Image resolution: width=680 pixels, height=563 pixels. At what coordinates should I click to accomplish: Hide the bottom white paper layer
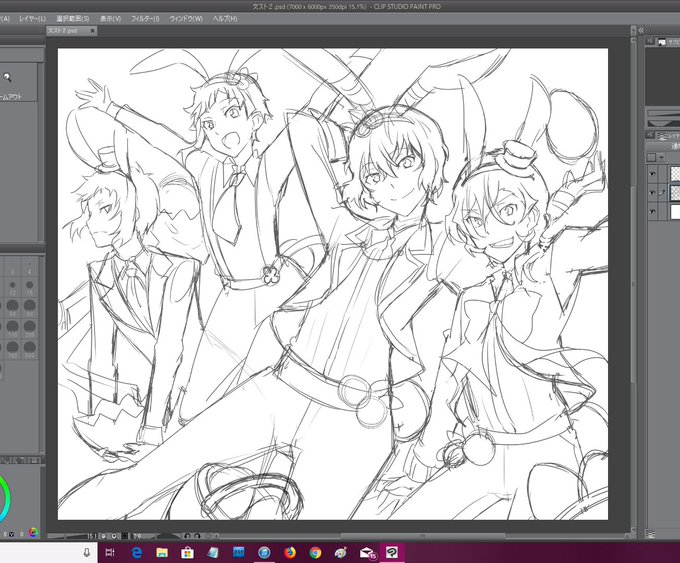[x=653, y=212]
